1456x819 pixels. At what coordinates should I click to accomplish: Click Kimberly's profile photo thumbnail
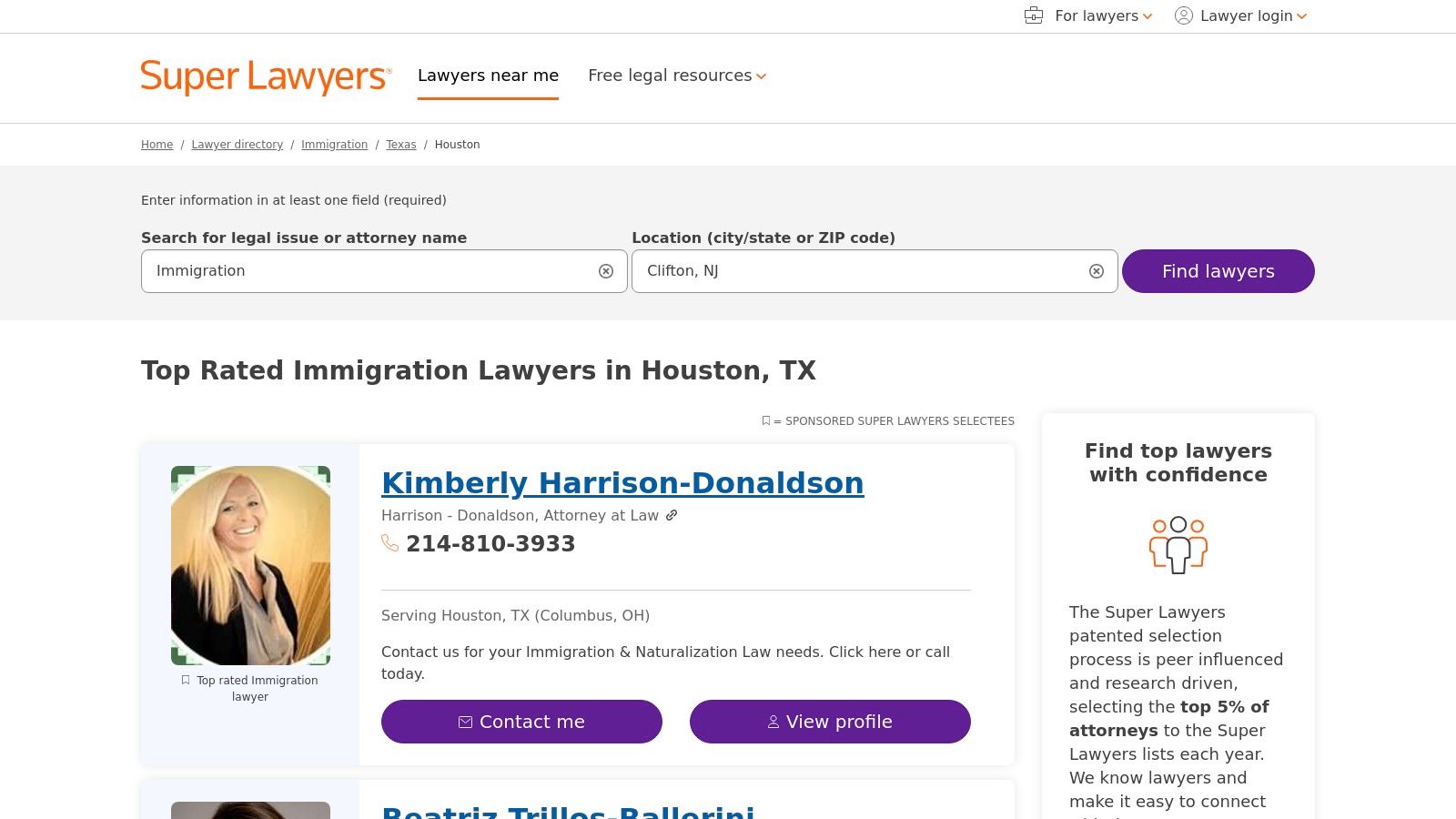click(250, 564)
